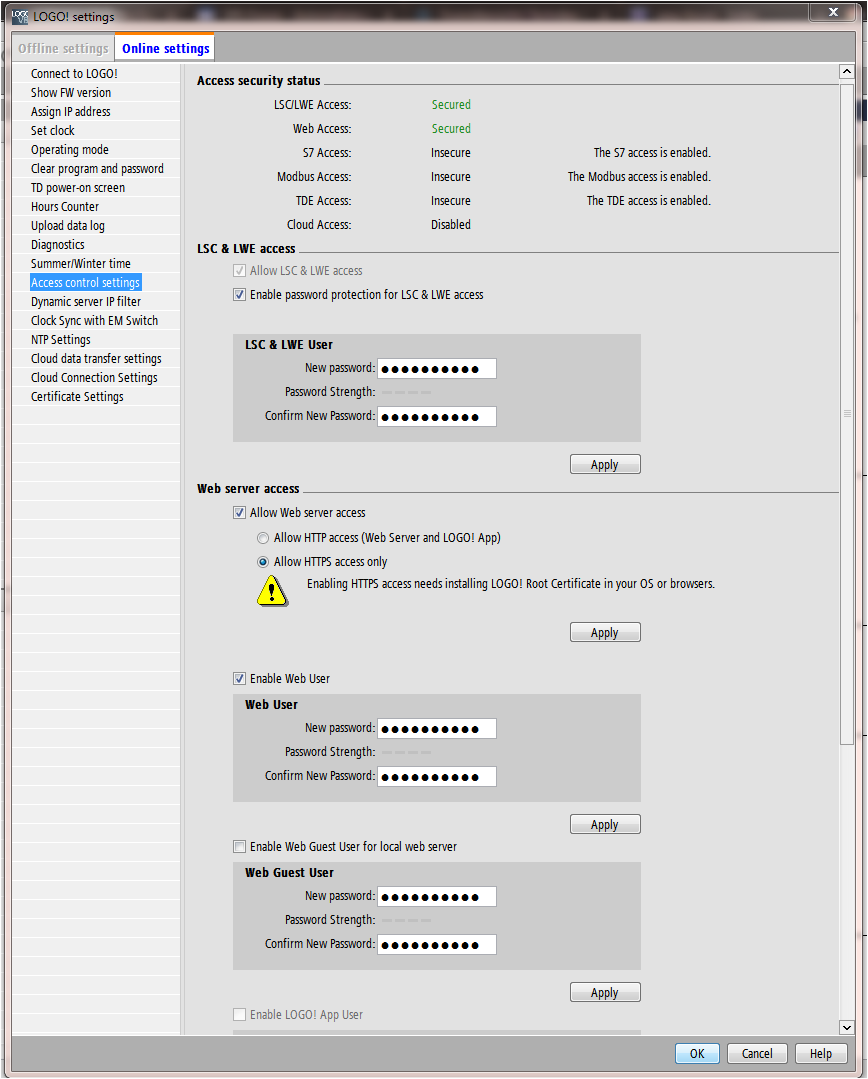Select Summer/Winter time entry
868x1079 pixels.
click(x=81, y=264)
